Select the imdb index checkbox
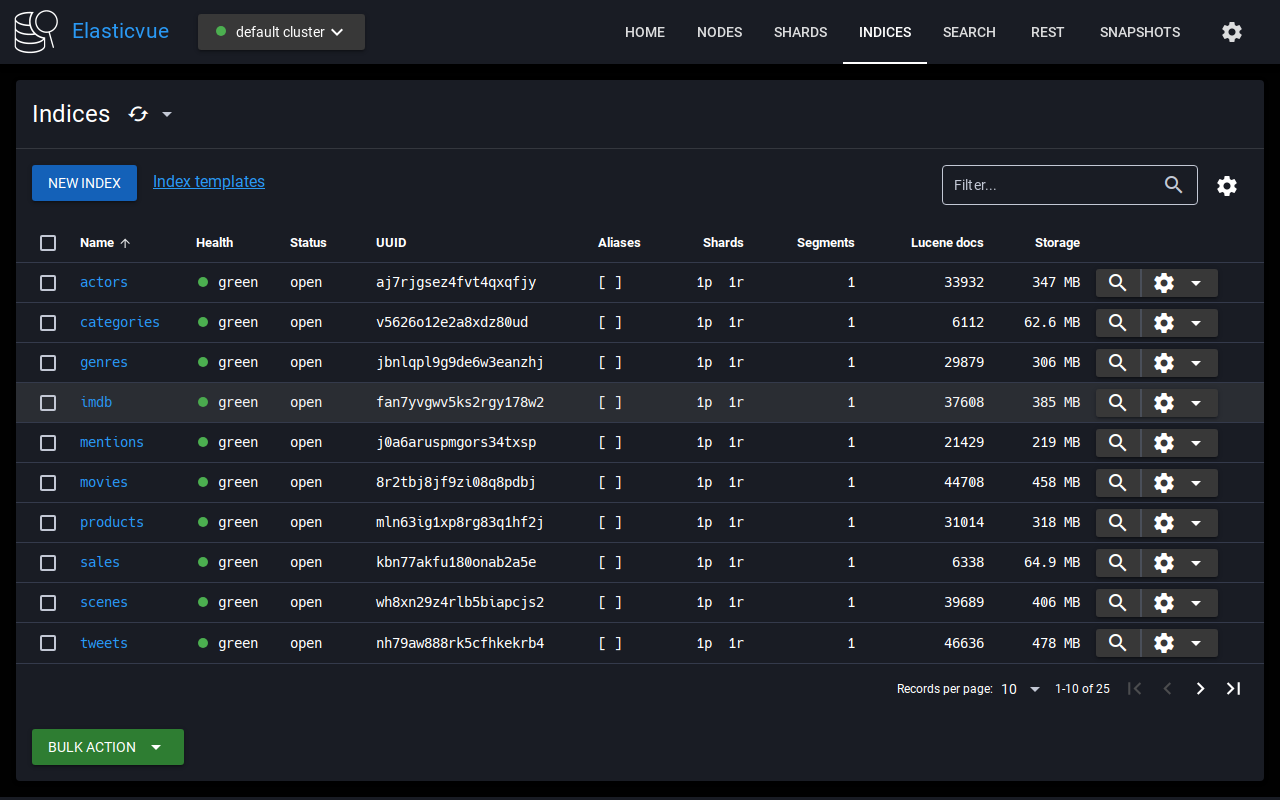This screenshot has height=800, width=1280. tap(48, 403)
